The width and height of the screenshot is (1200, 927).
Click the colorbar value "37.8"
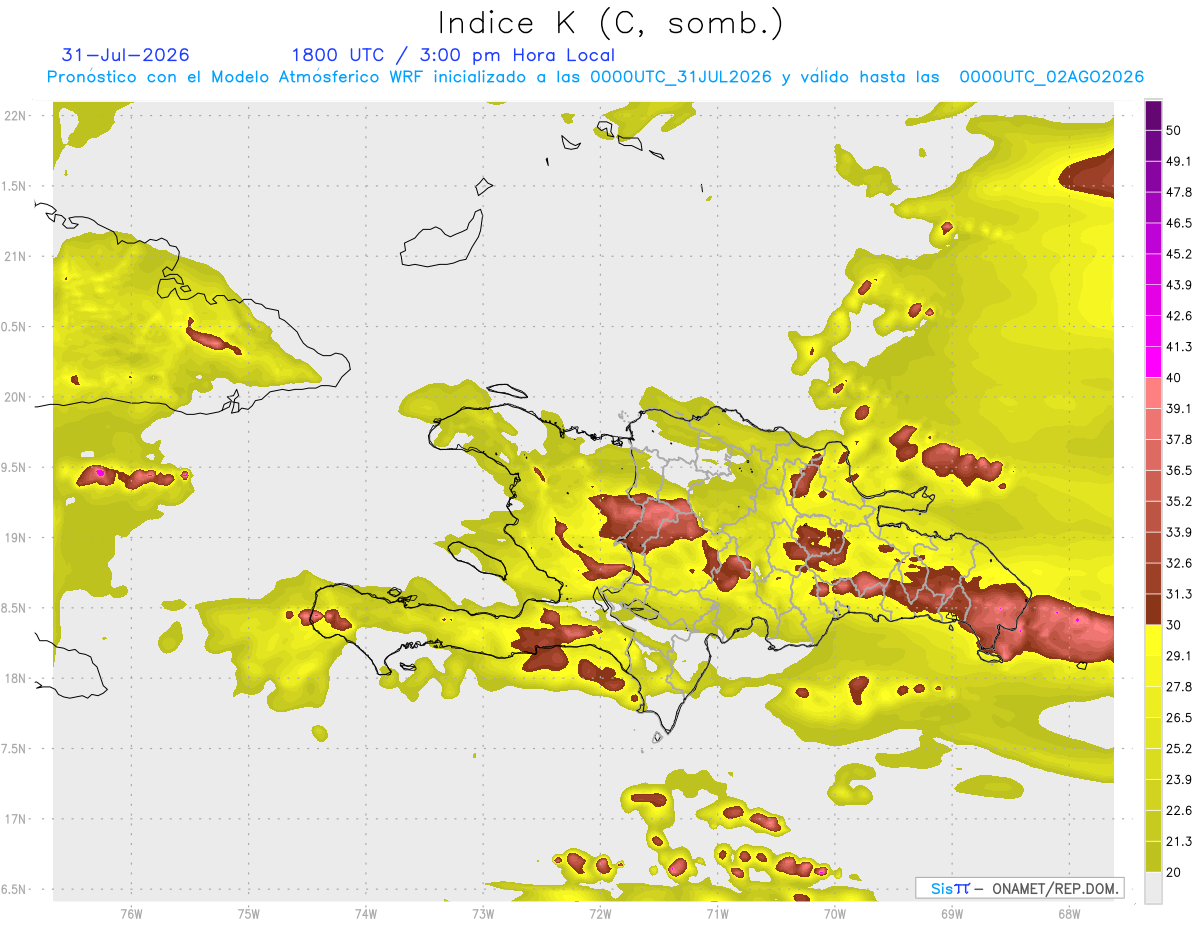[1178, 440]
